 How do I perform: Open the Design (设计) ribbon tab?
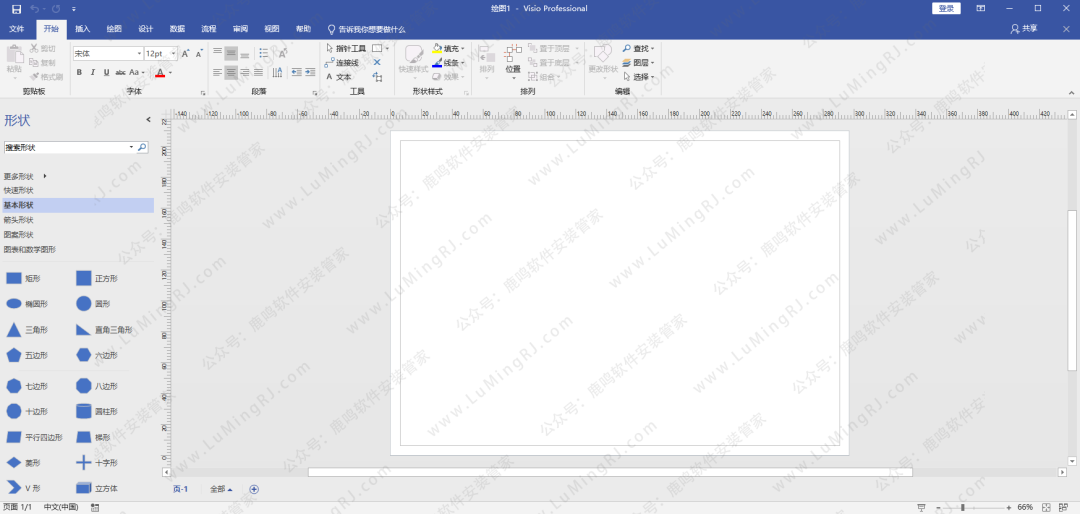point(146,29)
